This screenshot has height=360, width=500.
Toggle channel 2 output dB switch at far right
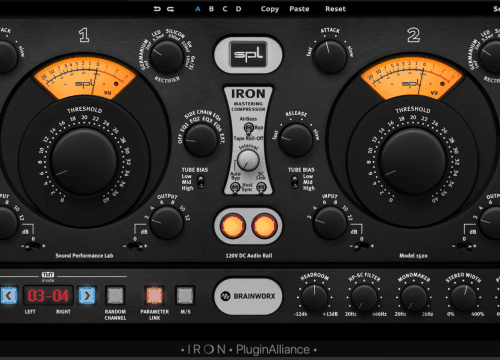[464, 246]
